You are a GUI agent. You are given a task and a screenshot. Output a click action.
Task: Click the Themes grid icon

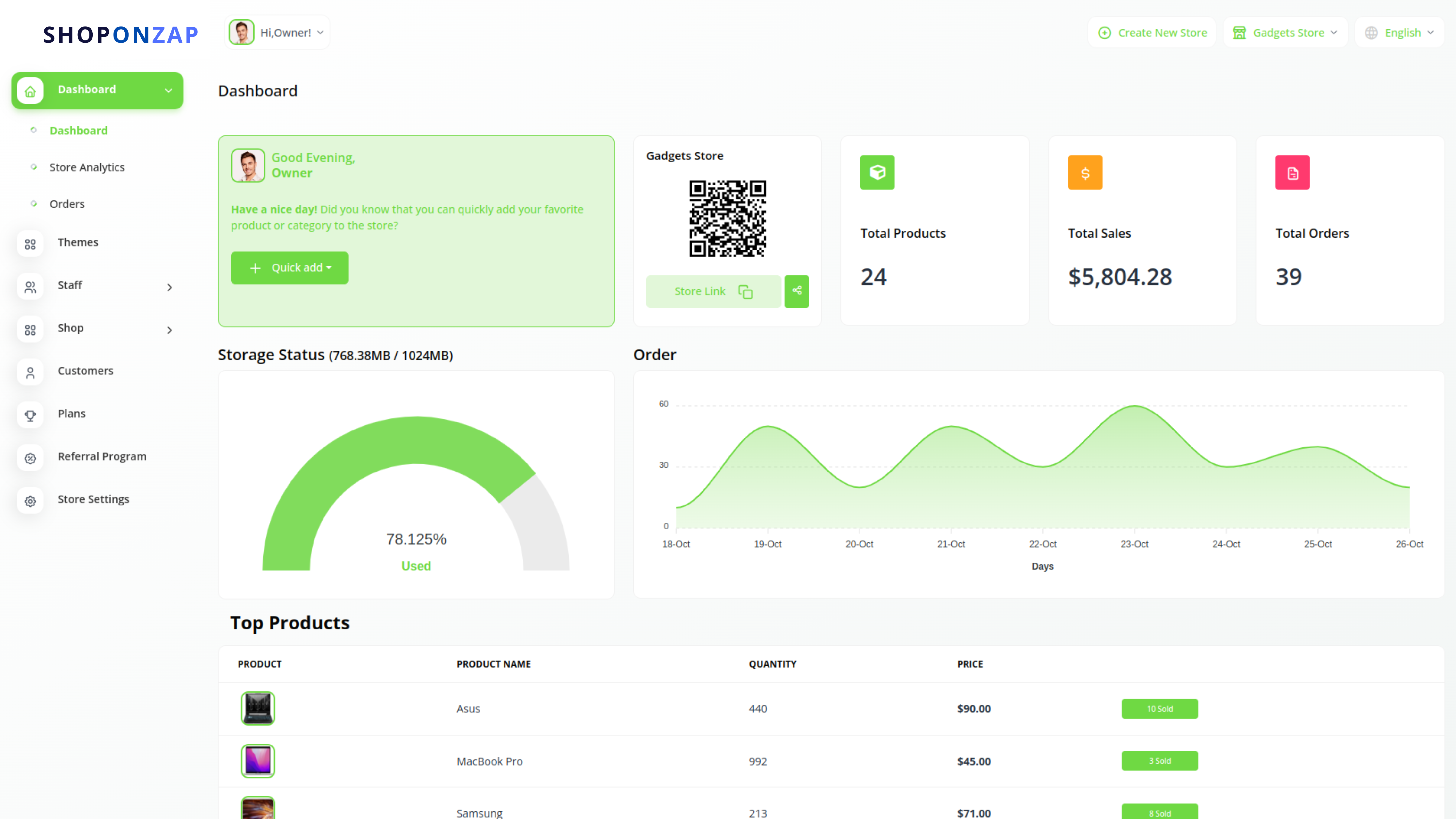tap(30, 244)
